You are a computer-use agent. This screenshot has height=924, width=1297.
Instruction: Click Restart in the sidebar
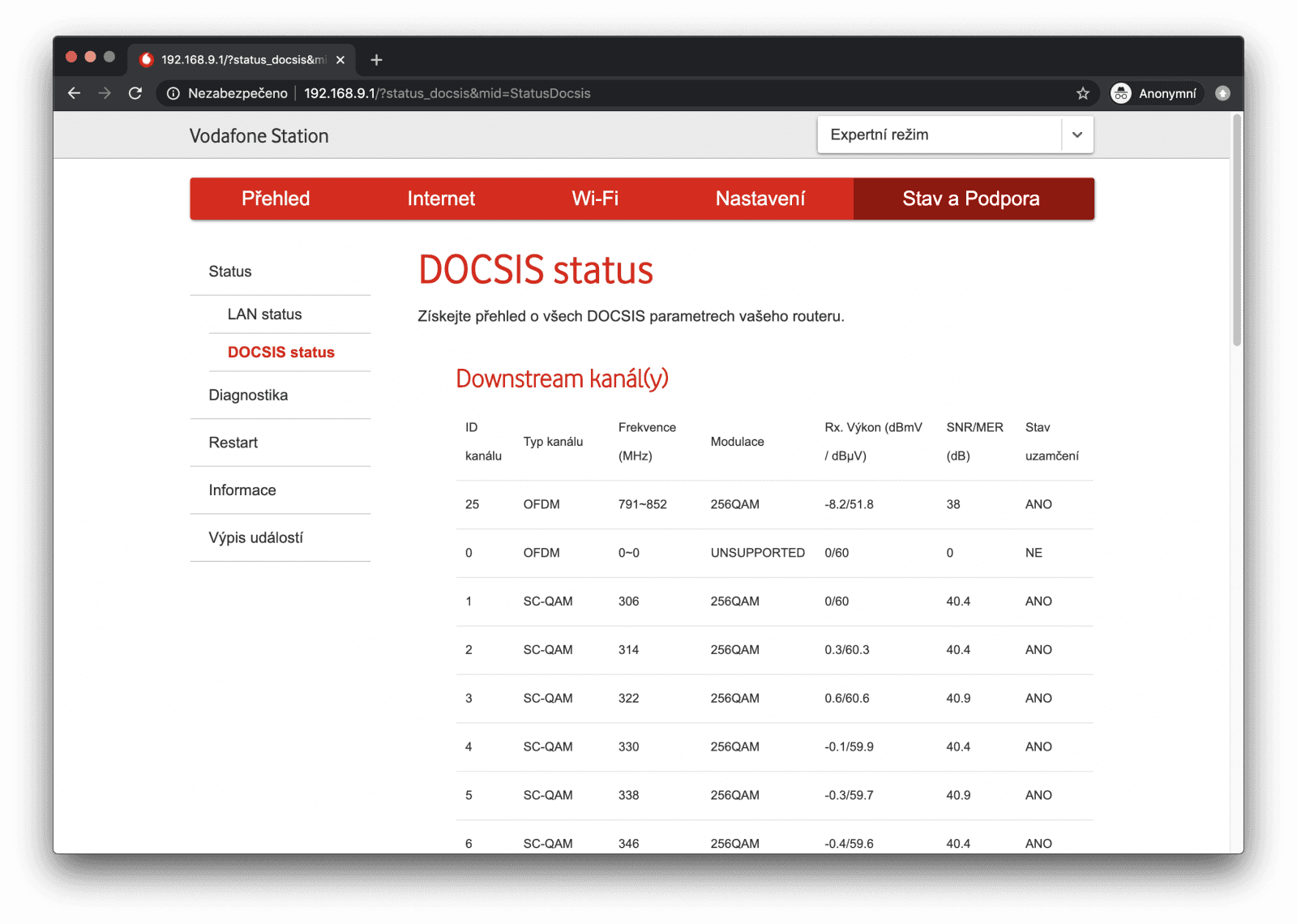pyautogui.click(x=233, y=443)
